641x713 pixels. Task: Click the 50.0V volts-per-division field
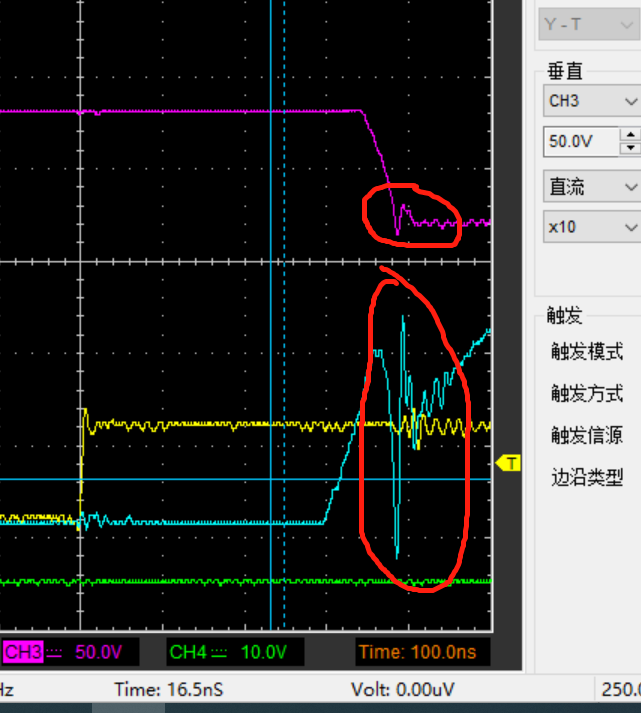pos(581,141)
